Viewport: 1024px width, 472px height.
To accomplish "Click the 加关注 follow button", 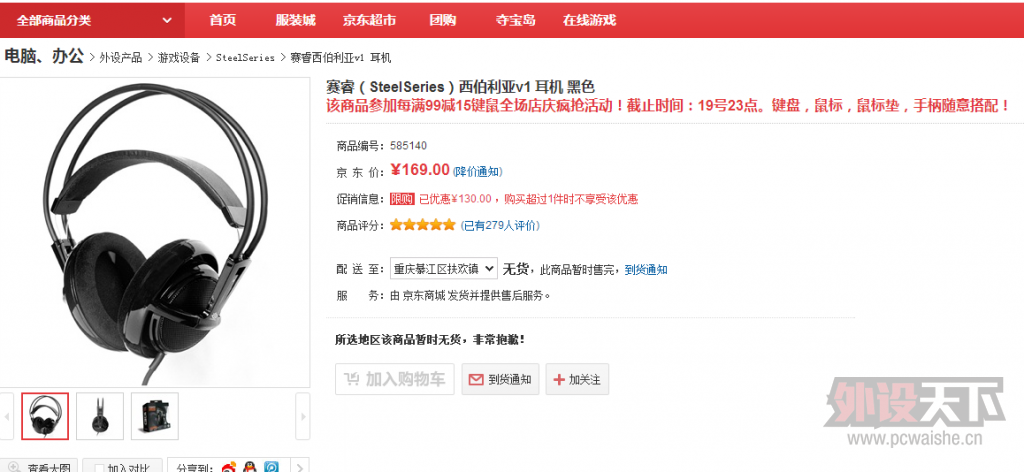I will coord(577,379).
